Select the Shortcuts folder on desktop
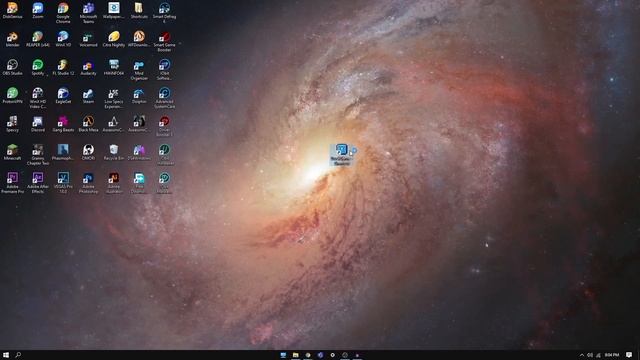The height and width of the screenshot is (360, 640). (139, 11)
